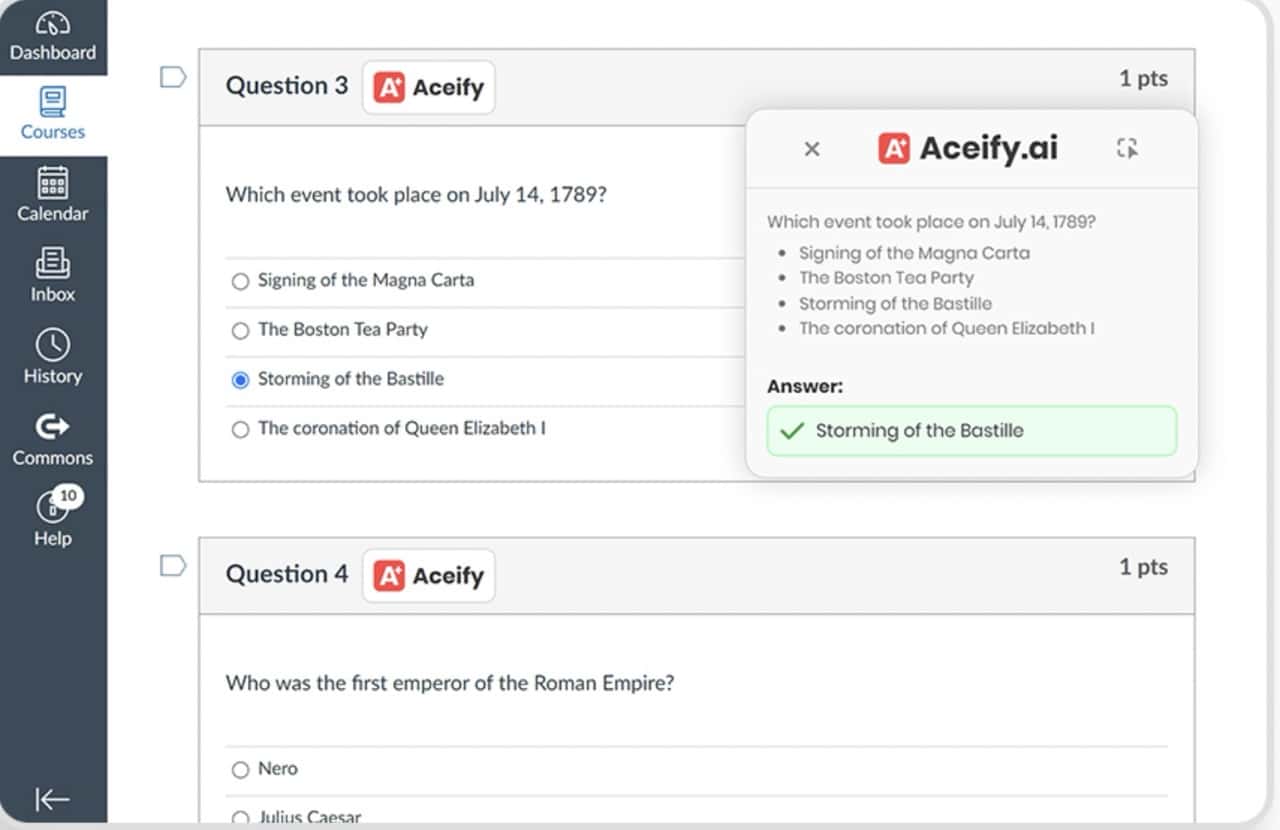Click the Aceify.ai logo in the popup
This screenshot has height=830, width=1280.
(966, 148)
